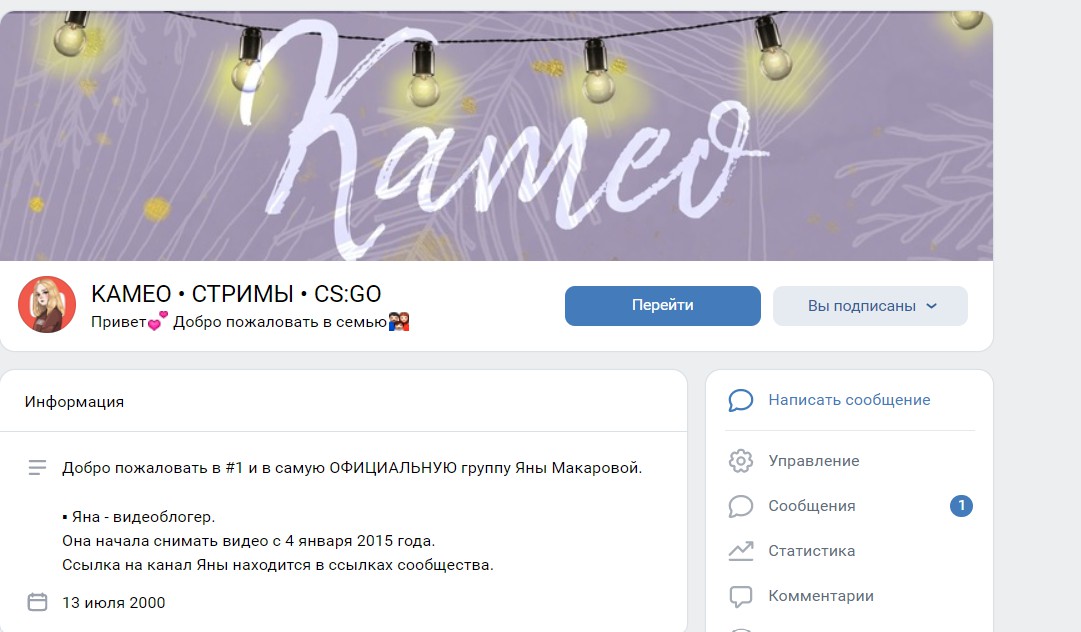Click the Информация section header
Screen dimensions: 1081x632
[74, 402]
